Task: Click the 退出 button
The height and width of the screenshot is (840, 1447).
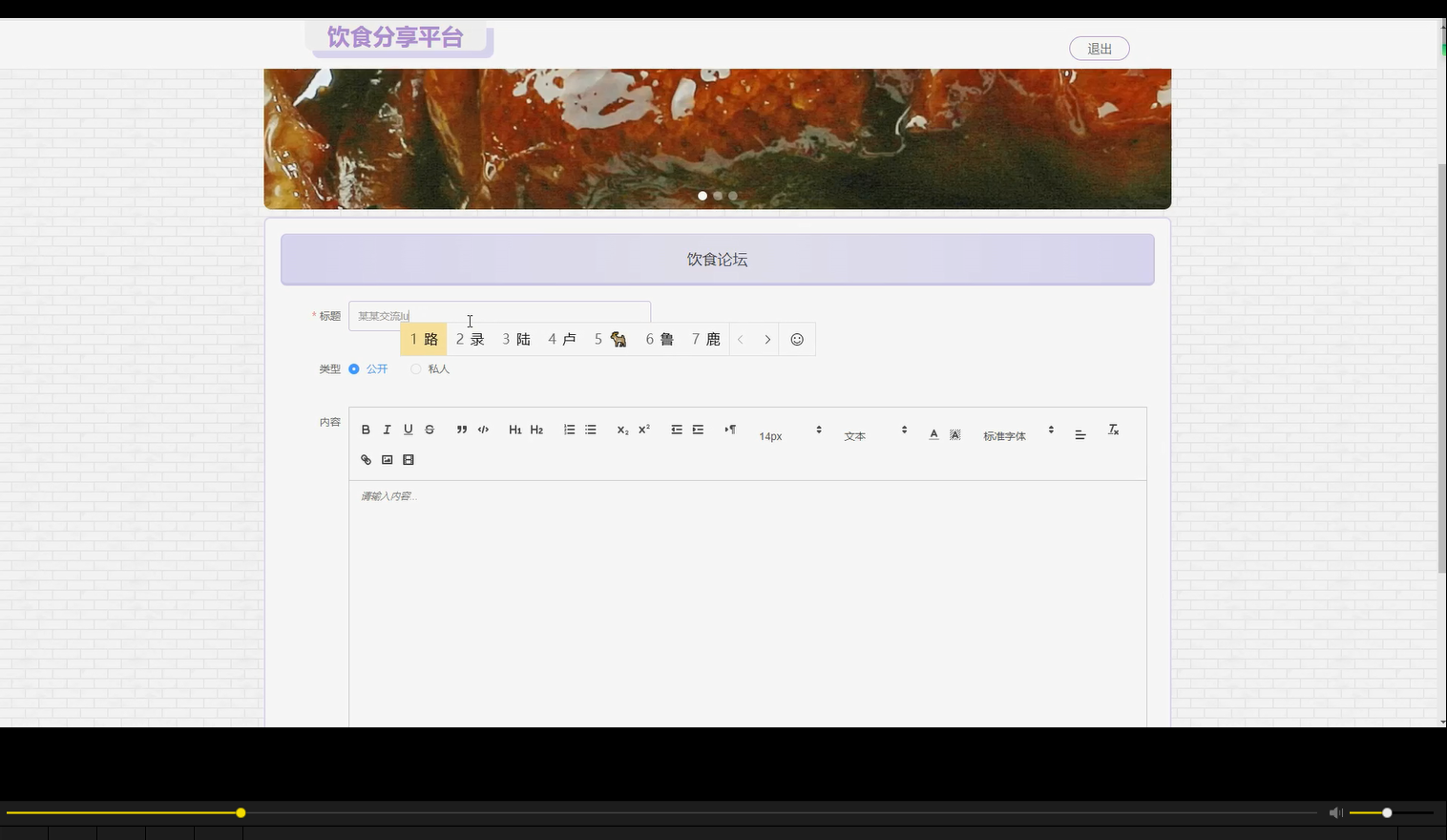Action: coord(1099,48)
